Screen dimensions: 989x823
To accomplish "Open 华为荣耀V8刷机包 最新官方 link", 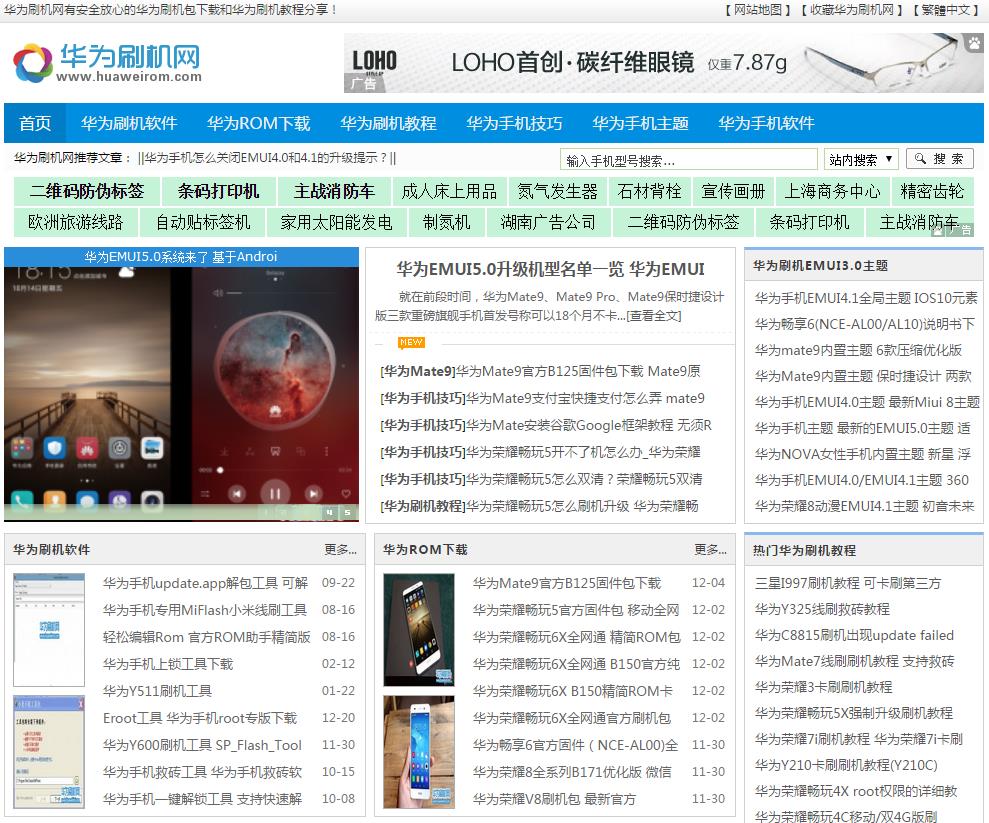I will pyautogui.click(x=554, y=798).
